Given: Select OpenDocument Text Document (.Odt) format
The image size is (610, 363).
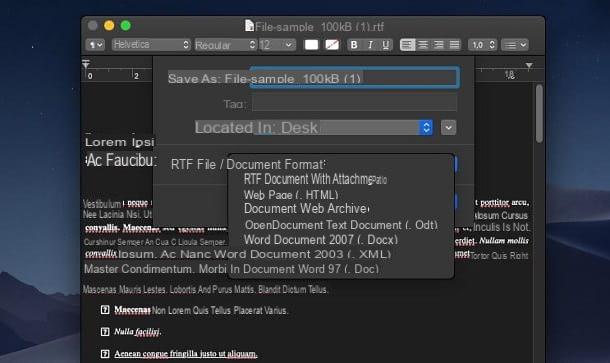Looking at the screenshot, I should (x=341, y=225).
